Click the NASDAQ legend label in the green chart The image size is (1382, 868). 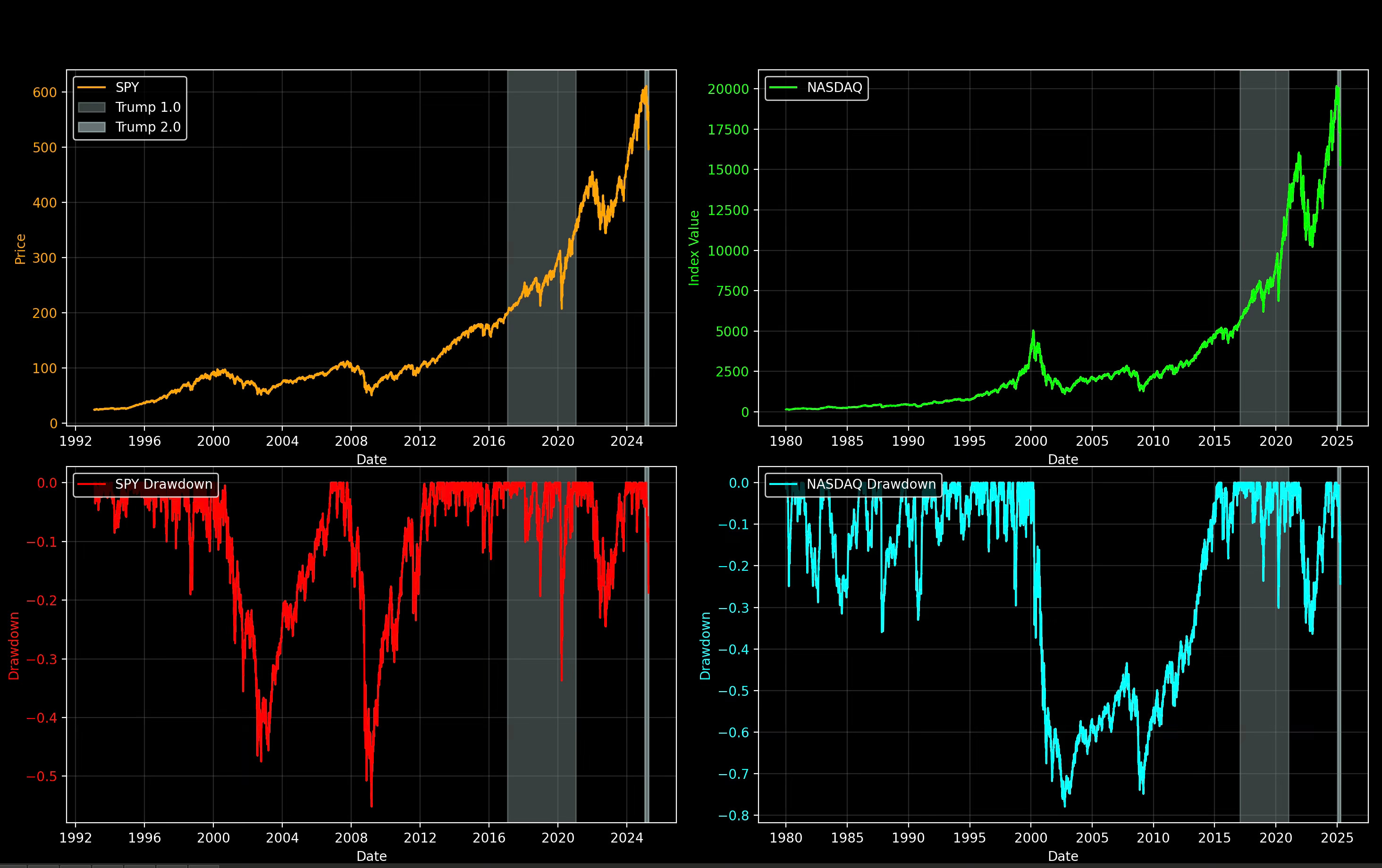(x=834, y=87)
